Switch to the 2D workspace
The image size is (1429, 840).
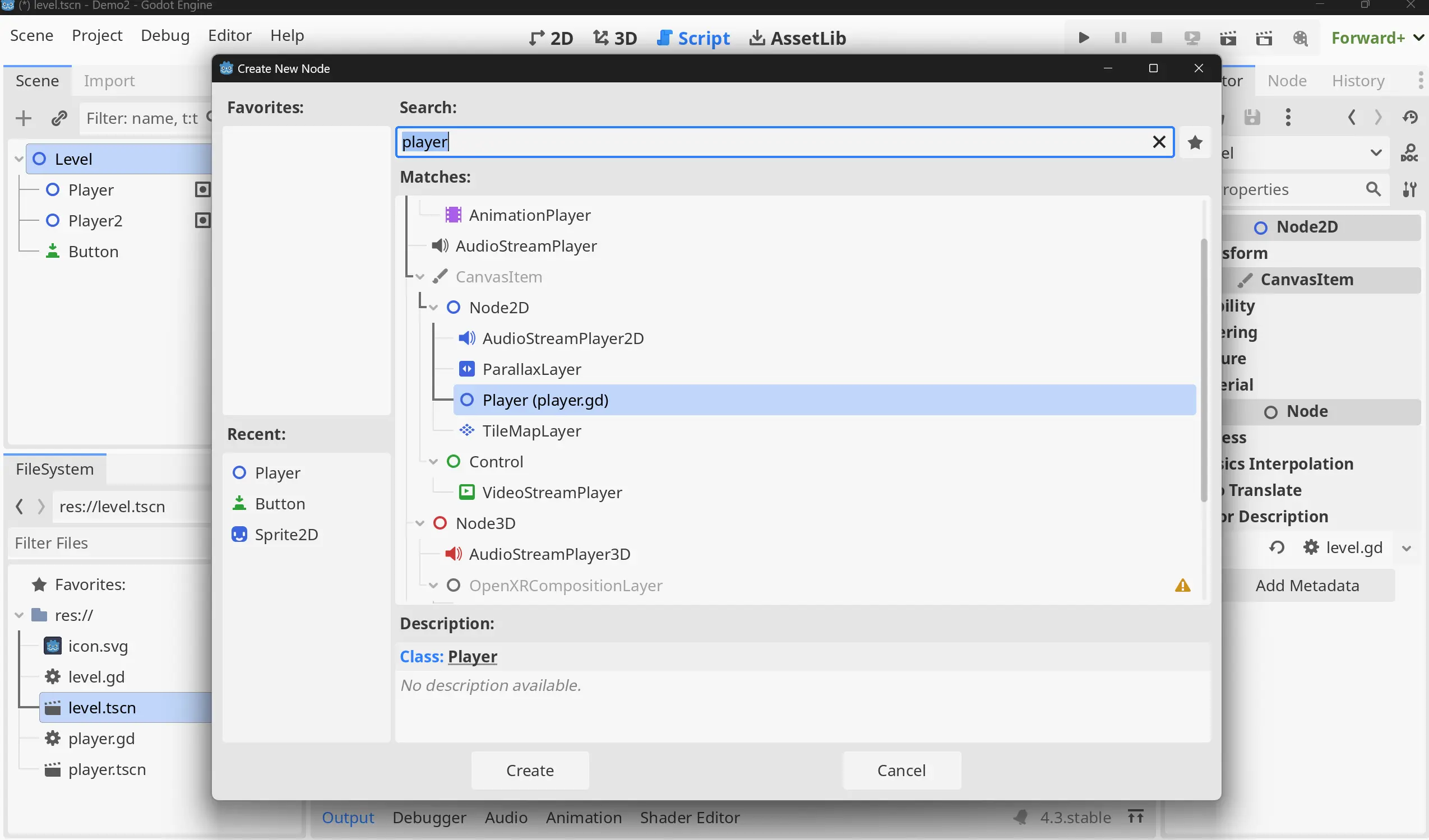[551, 38]
